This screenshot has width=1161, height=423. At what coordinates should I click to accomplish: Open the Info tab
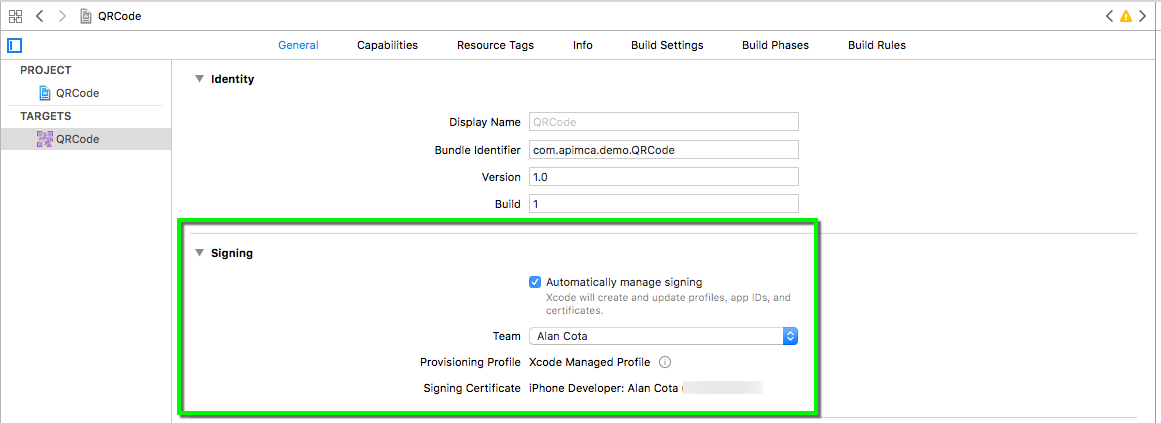point(583,45)
